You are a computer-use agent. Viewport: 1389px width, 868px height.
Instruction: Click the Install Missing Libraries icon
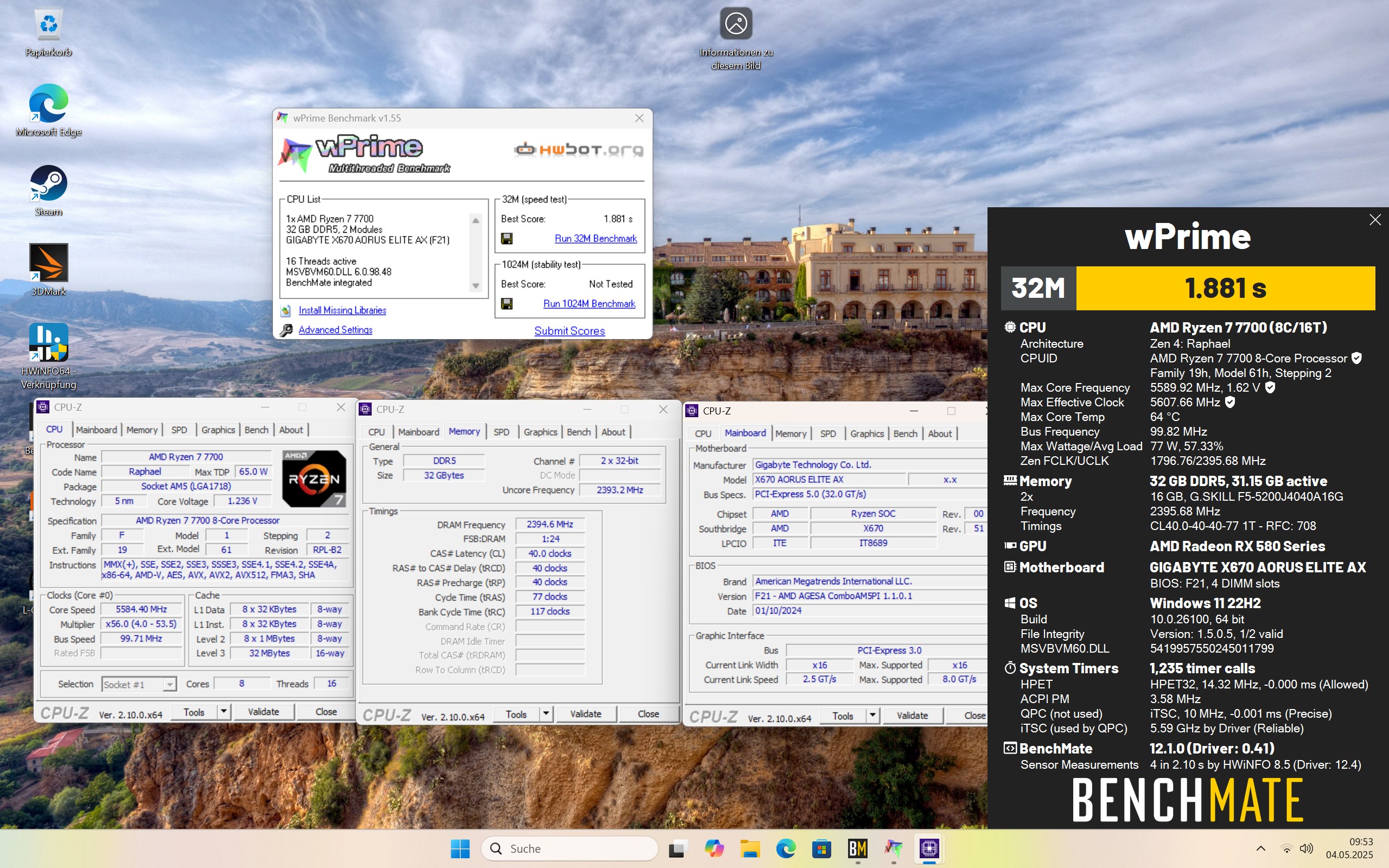[286, 310]
